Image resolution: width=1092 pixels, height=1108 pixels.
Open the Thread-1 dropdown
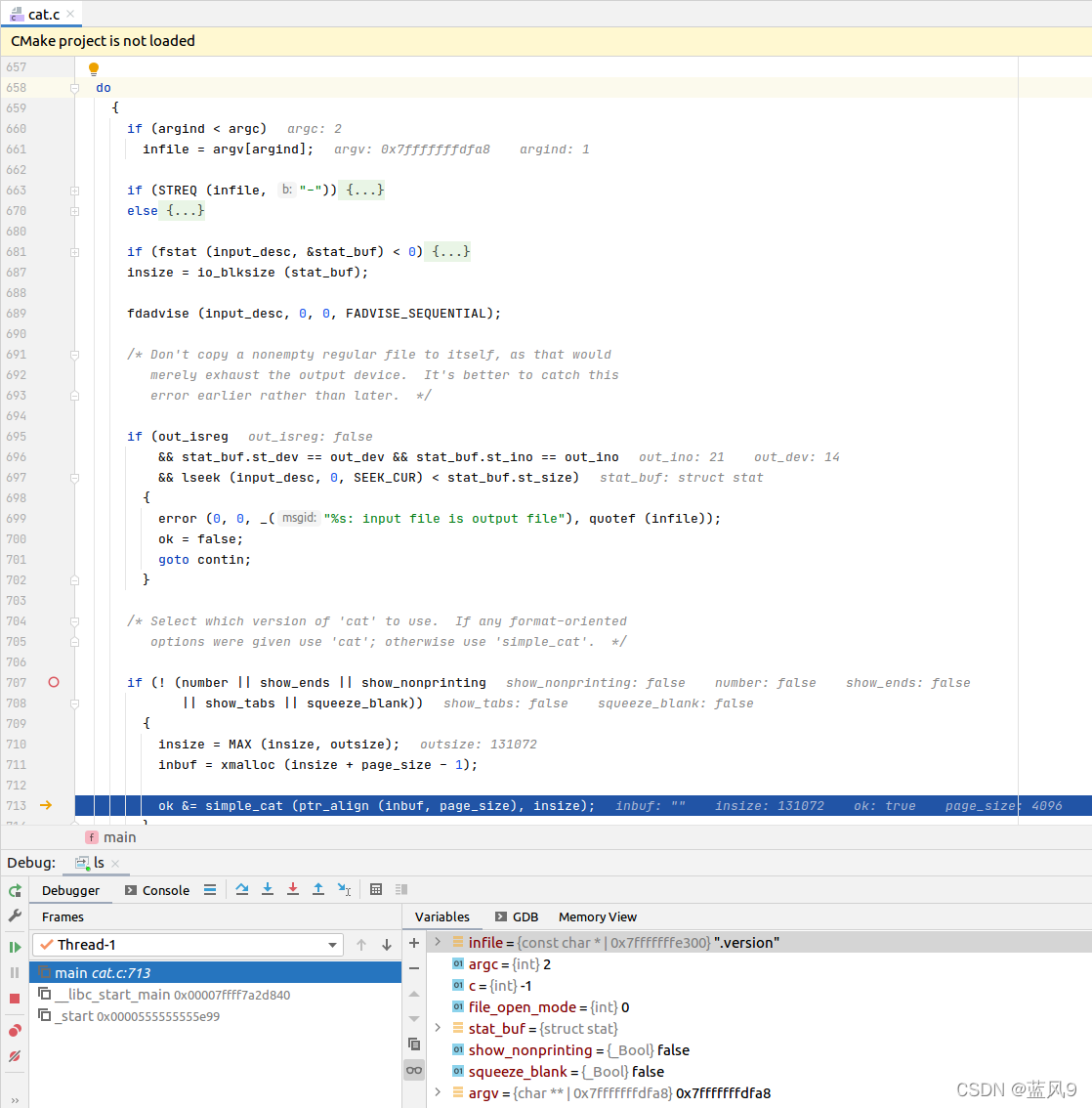click(x=189, y=945)
